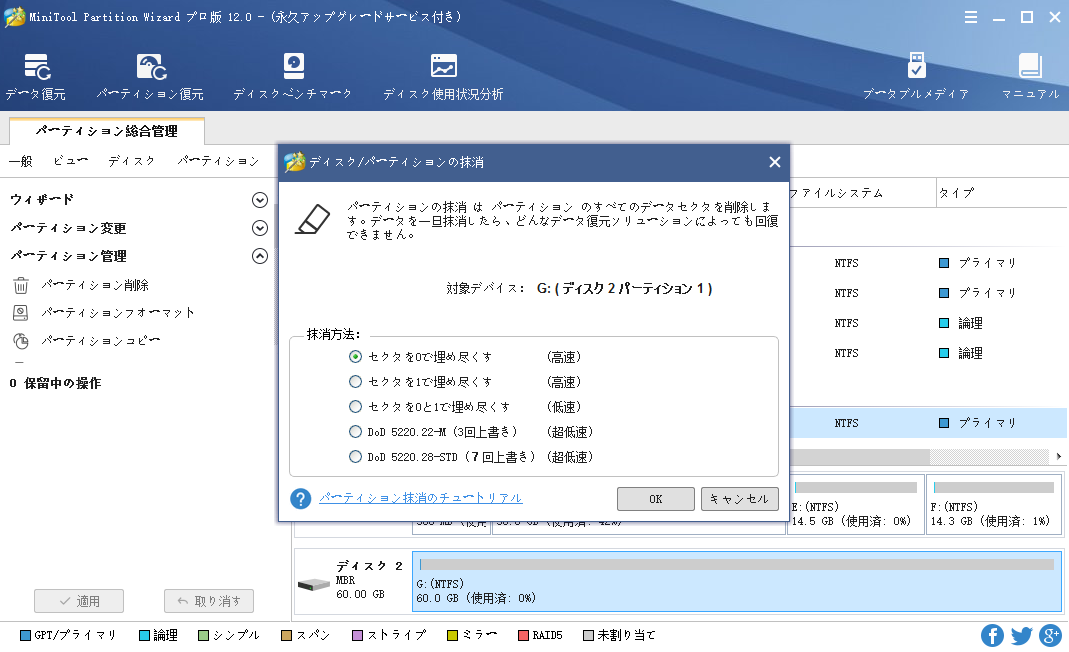Start the ディスクベンチマーク tool
This screenshot has width=1069, height=652.
(293, 76)
